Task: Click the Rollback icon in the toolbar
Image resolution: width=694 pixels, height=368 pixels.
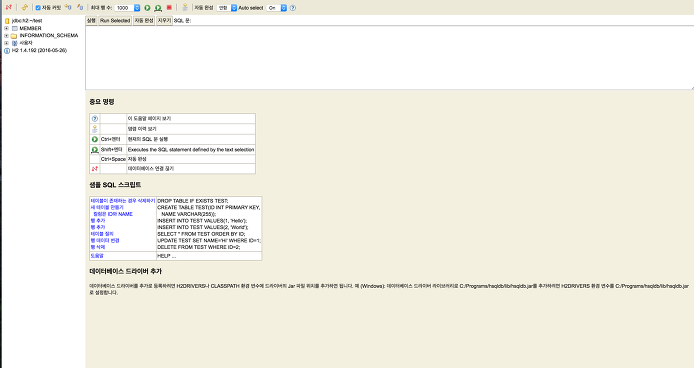Action: click(x=68, y=8)
